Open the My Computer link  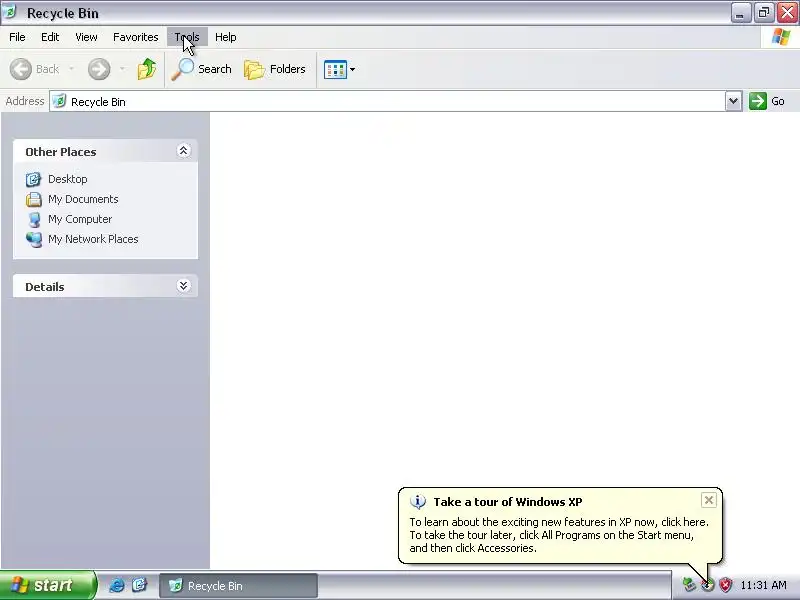80,219
